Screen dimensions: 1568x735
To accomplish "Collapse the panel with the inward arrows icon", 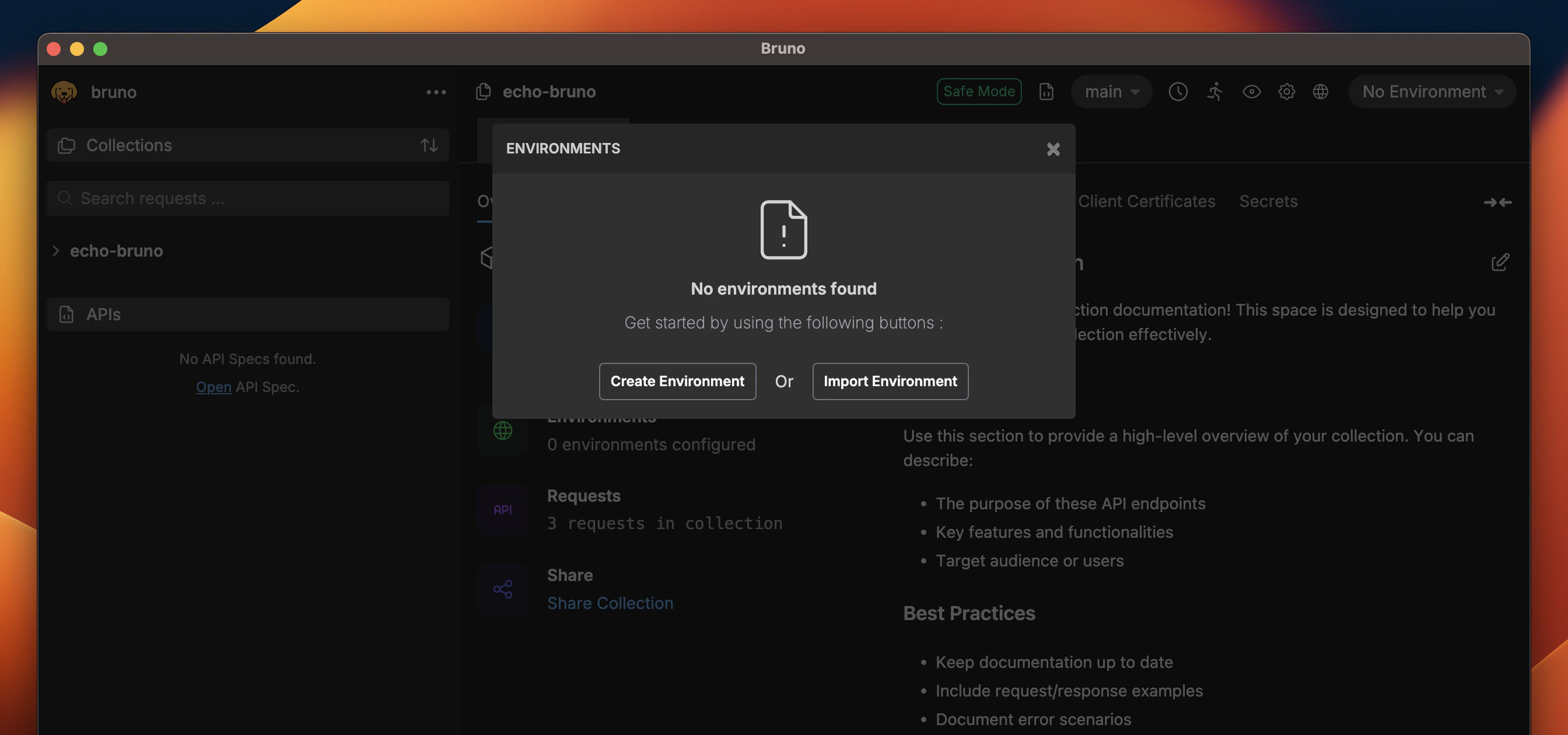I will pyautogui.click(x=1498, y=202).
